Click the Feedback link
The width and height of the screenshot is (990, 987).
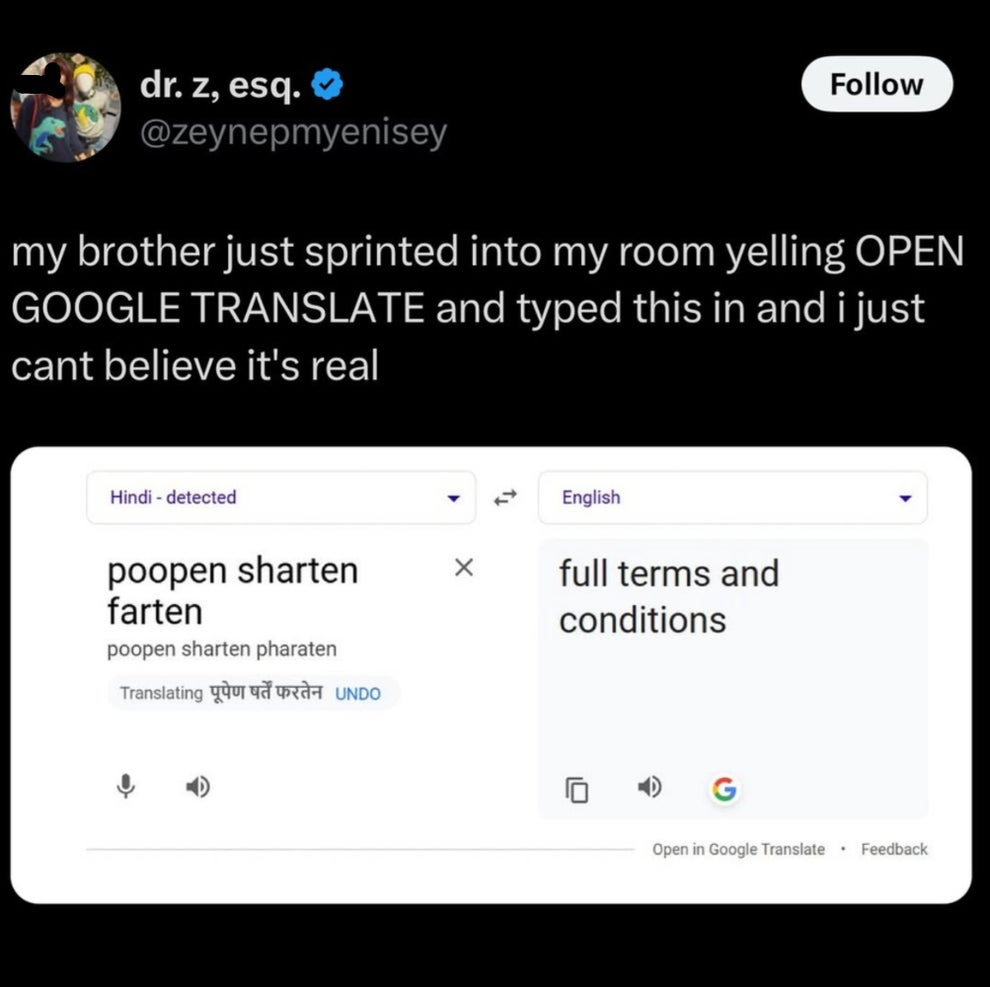tap(894, 849)
